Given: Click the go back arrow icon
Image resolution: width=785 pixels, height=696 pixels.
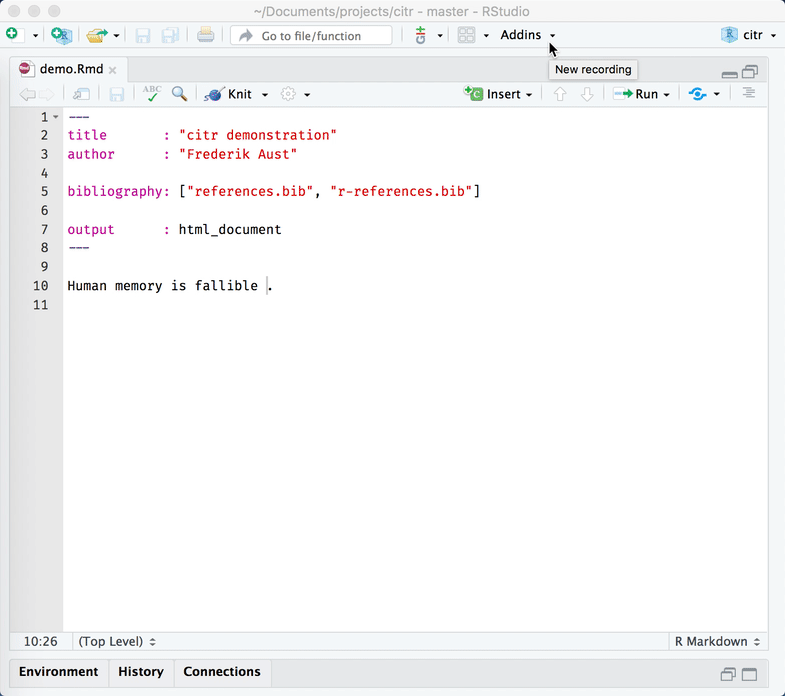Looking at the screenshot, I should [x=27, y=94].
